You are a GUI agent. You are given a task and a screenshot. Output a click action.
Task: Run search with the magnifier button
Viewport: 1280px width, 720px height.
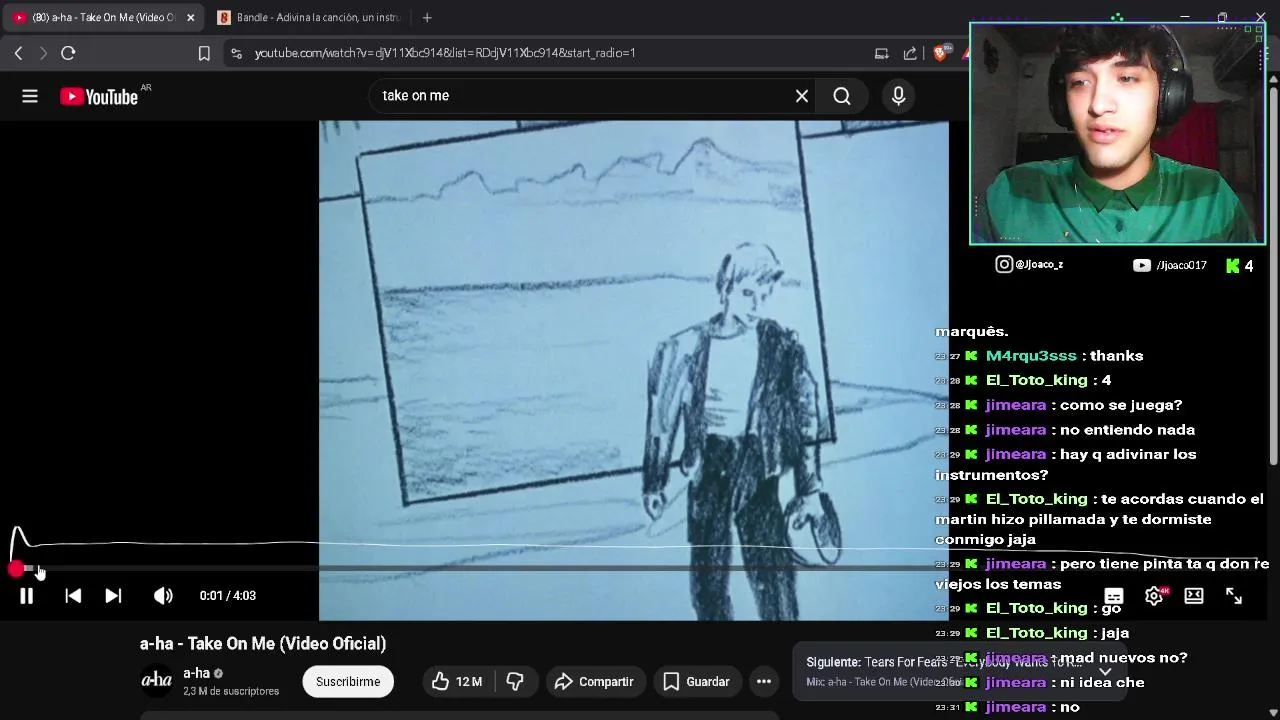tap(842, 96)
